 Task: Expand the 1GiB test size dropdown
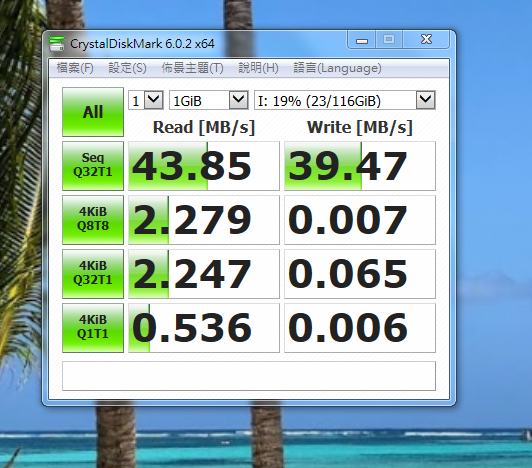pyautogui.click(x=209, y=100)
